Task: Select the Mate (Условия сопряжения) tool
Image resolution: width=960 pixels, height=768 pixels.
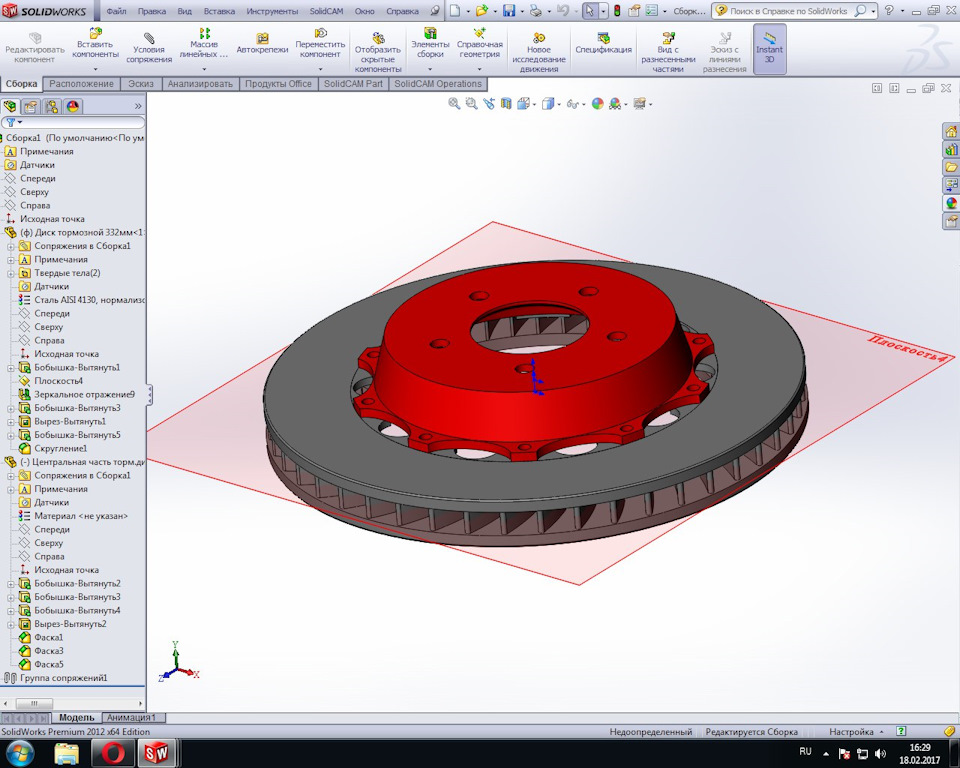Action: (149, 37)
